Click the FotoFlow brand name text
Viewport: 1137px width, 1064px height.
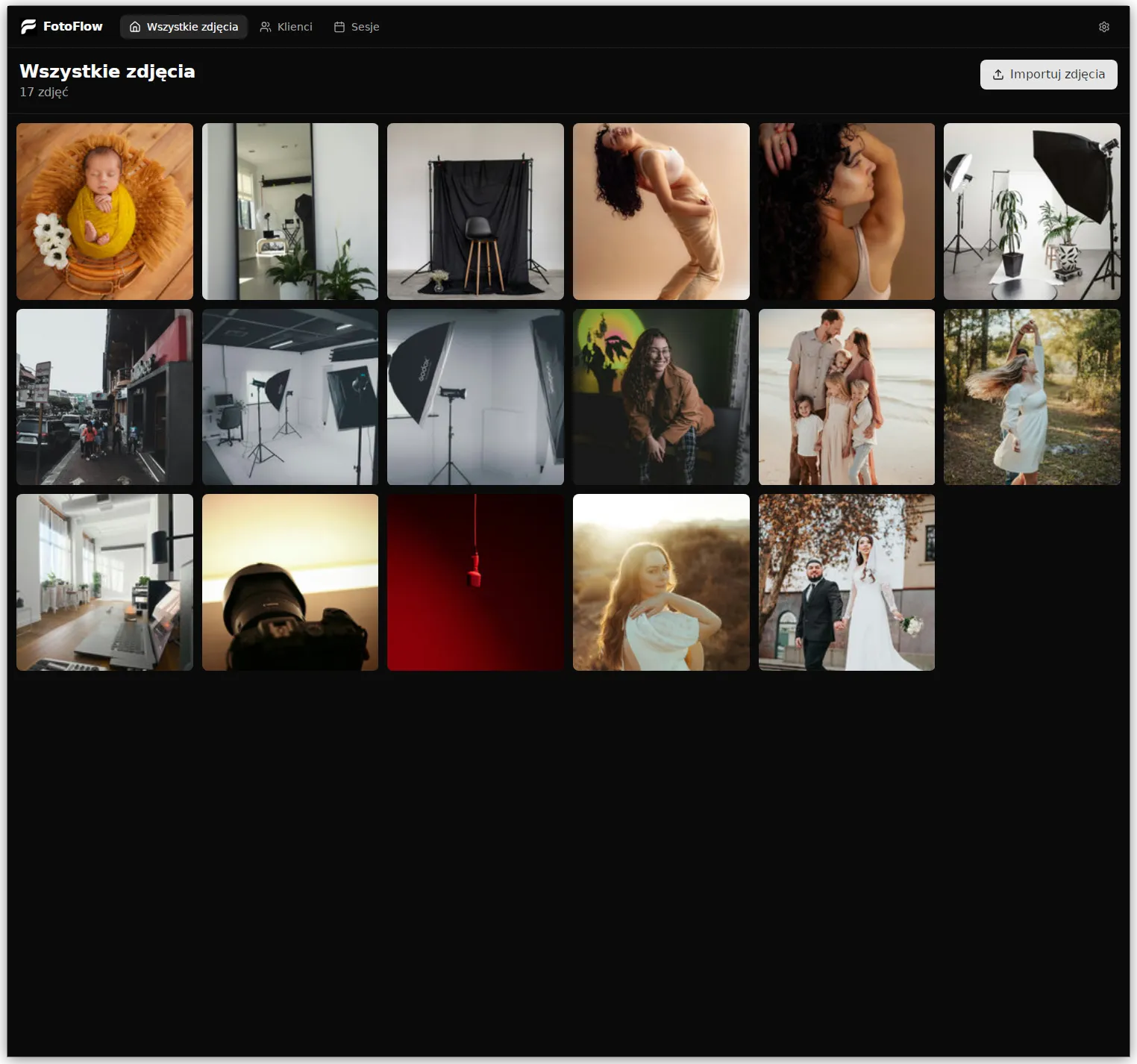tap(74, 26)
